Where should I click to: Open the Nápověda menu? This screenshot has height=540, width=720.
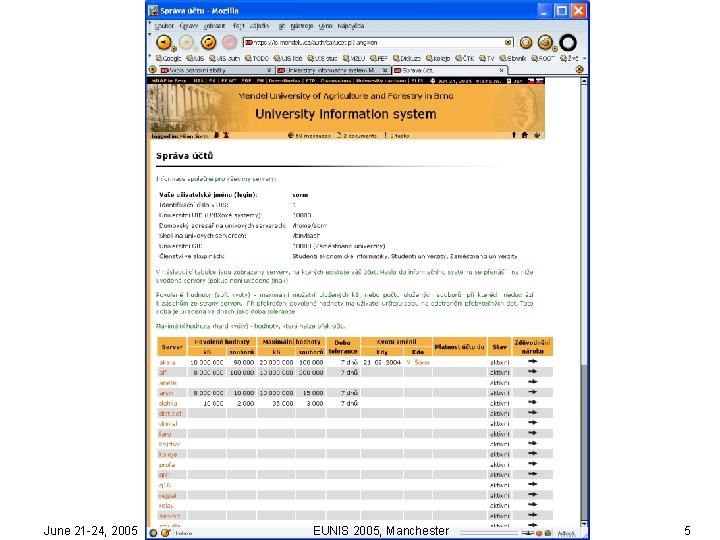[351, 26]
